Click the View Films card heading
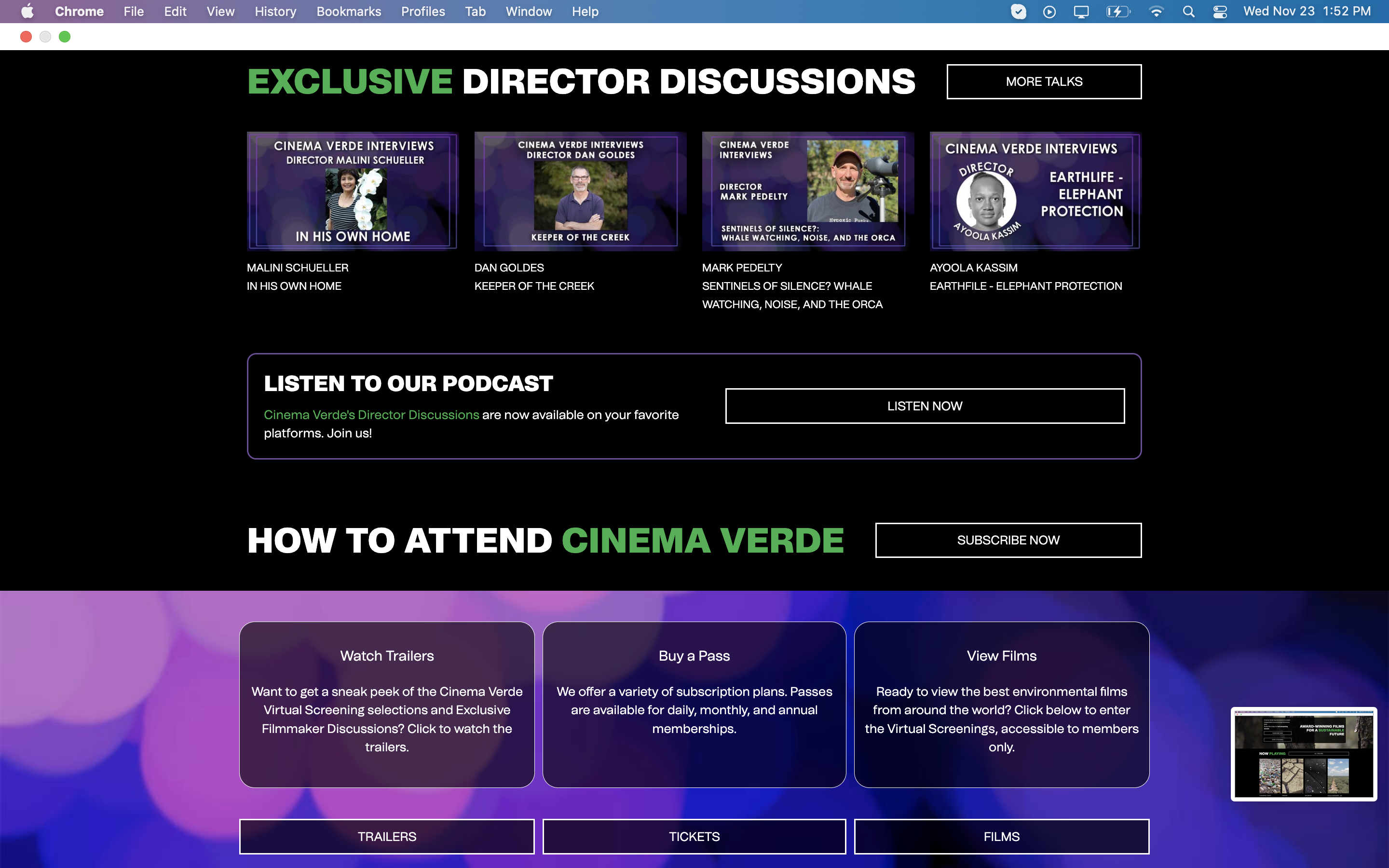 (x=1002, y=656)
